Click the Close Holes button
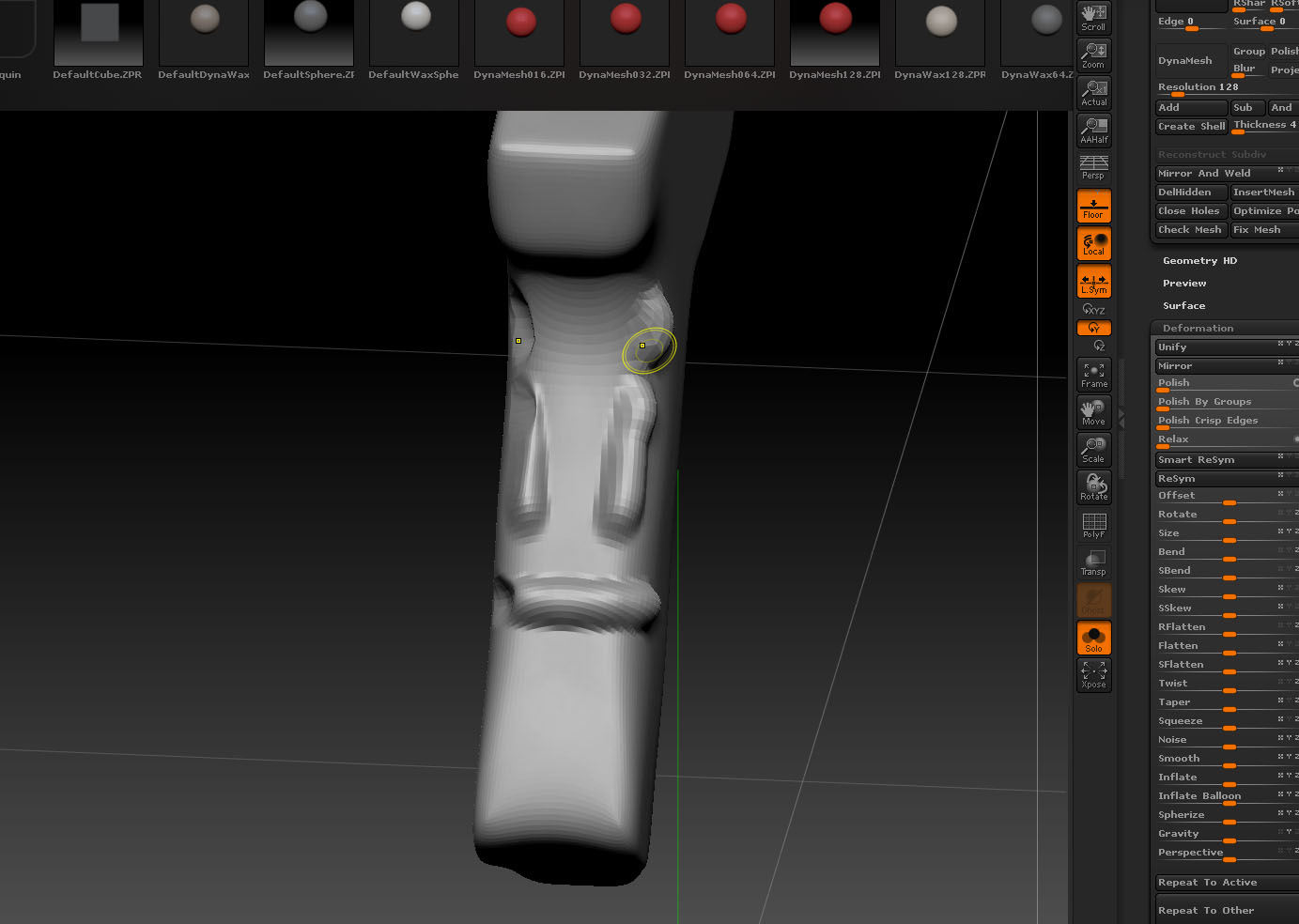The width and height of the screenshot is (1299, 924). click(x=1191, y=211)
